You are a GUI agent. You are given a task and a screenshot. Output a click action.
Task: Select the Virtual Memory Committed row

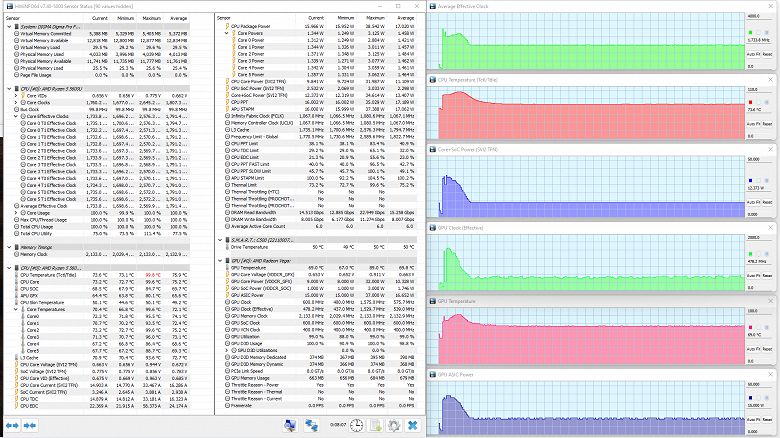click(101, 33)
